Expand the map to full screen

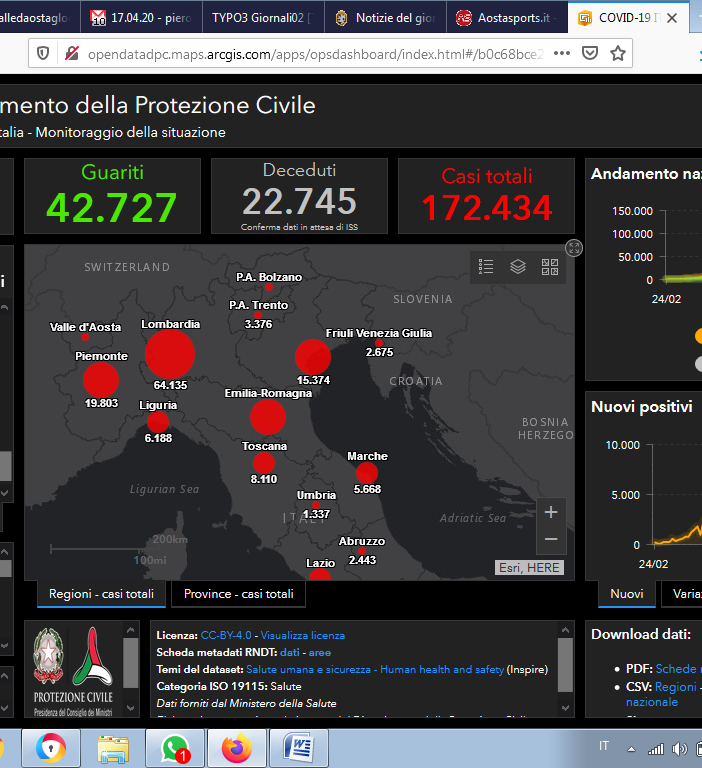click(x=574, y=248)
